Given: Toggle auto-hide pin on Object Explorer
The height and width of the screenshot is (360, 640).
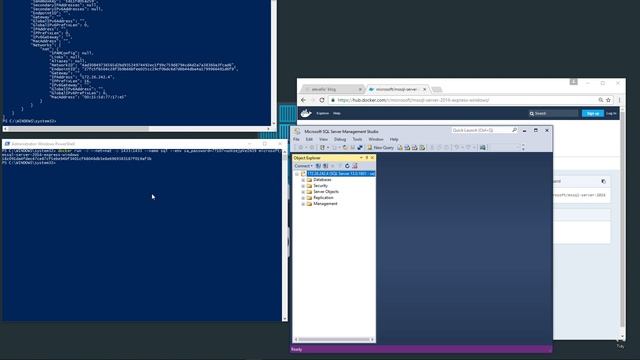Looking at the screenshot, I should coord(367,158).
